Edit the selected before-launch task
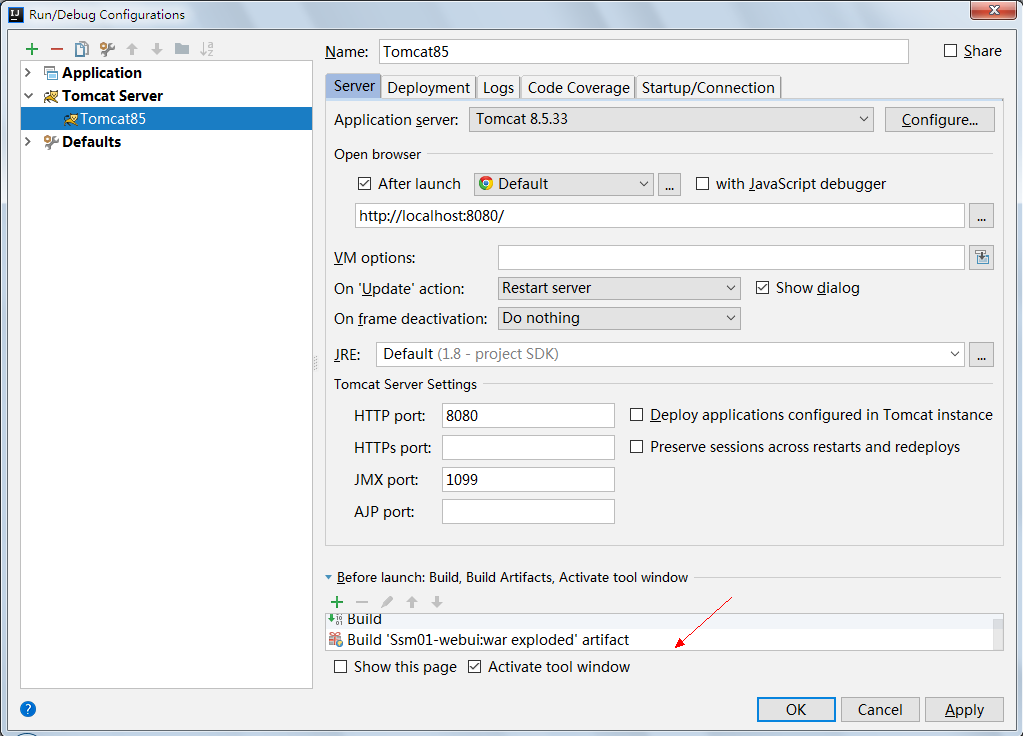The width and height of the screenshot is (1023, 736). click(387, 602)
